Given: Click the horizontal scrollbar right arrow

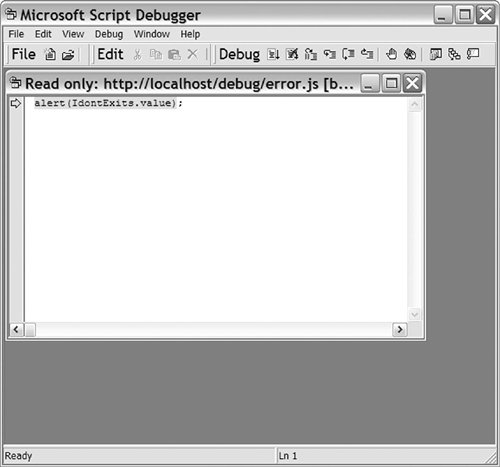Looking at the screenshot, I should tap(400, 330).
